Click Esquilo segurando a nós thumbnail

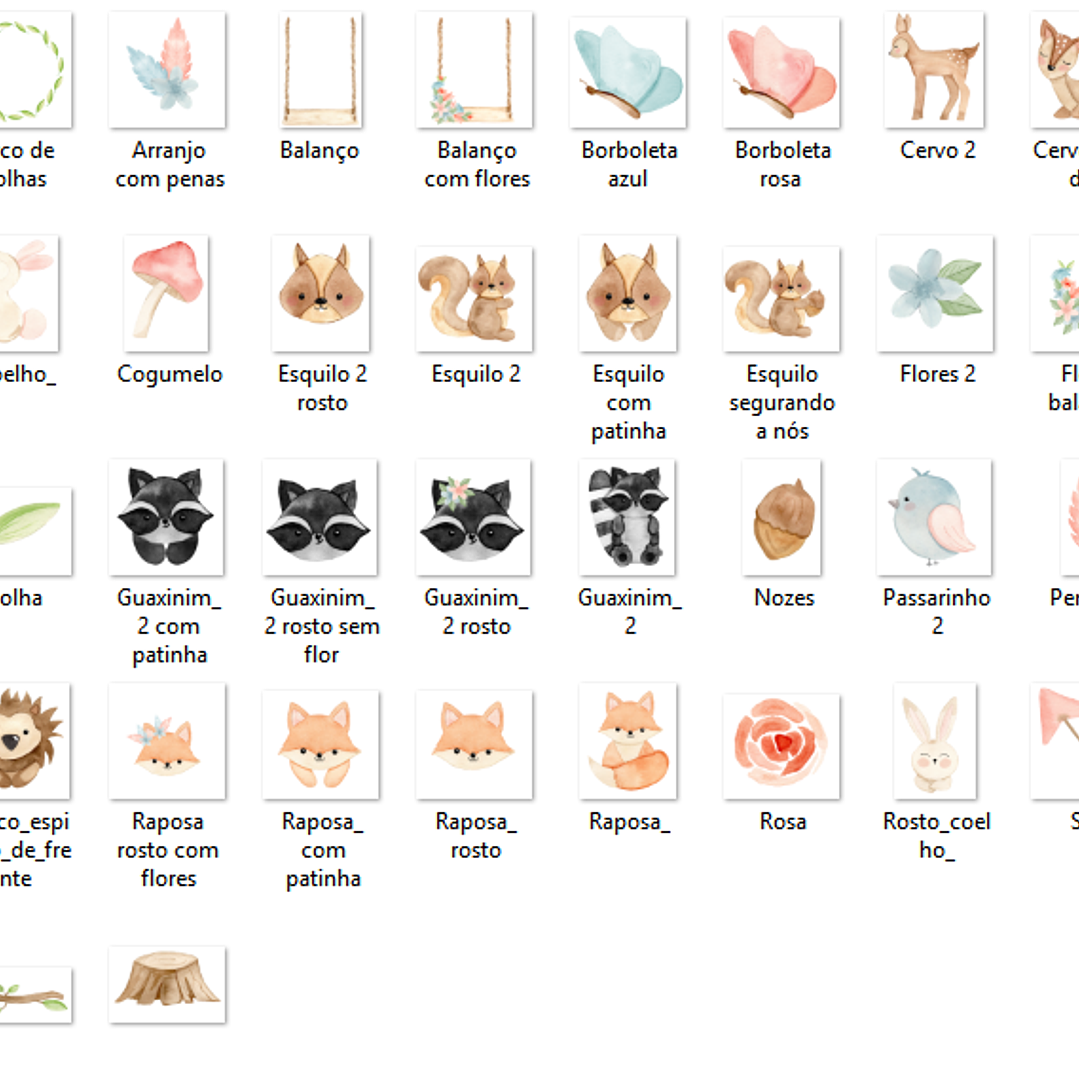coord(781,299)
